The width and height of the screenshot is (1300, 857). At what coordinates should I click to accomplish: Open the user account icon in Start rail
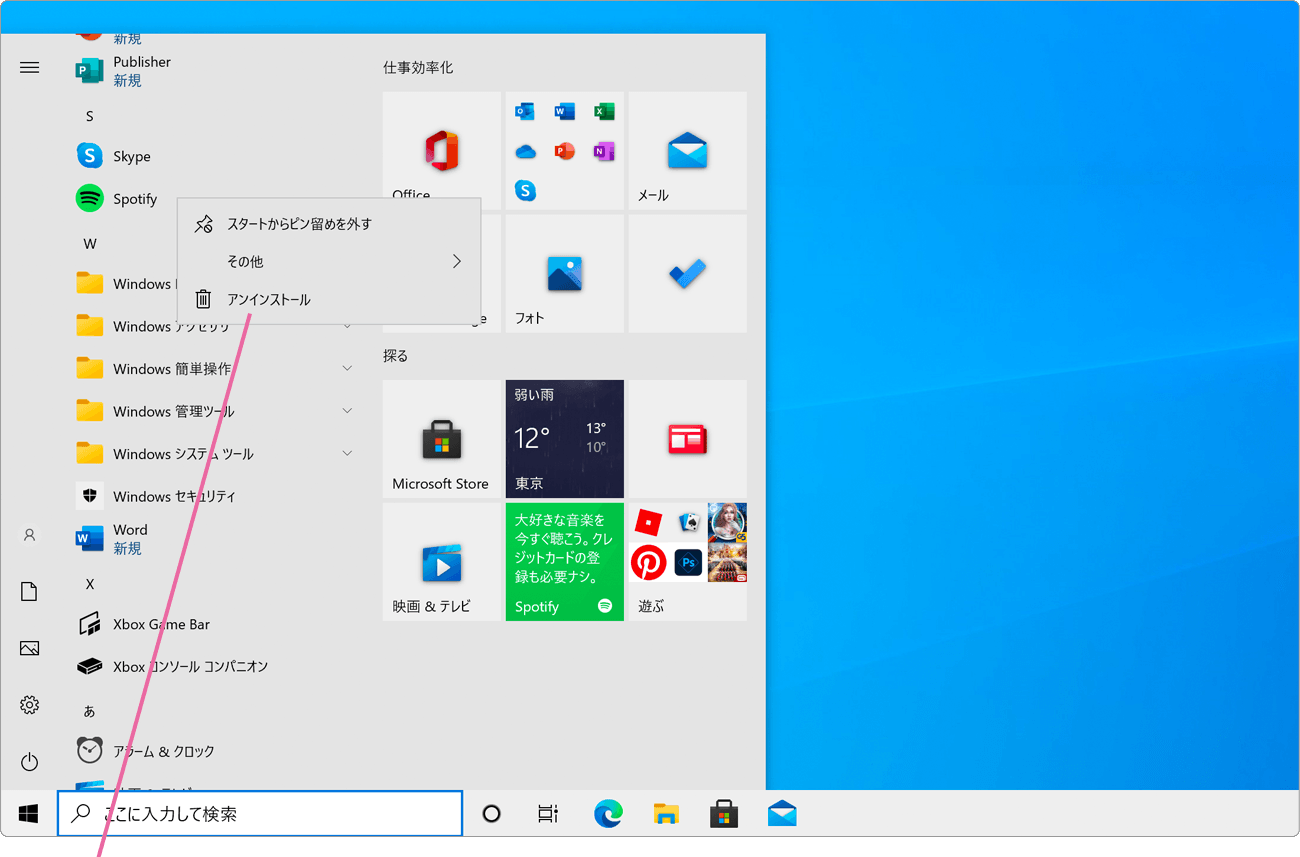29,535
